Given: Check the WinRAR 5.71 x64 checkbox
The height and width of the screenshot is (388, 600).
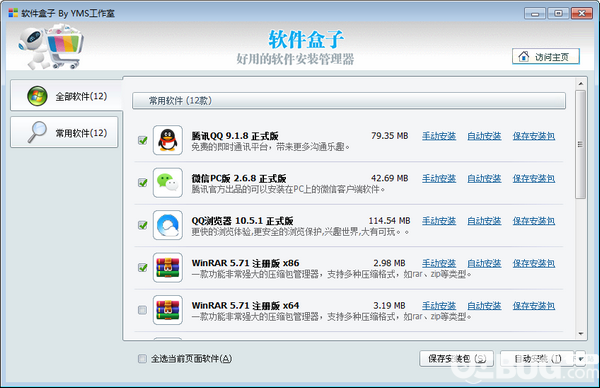Looking at the screenshot, I should 142,310.
